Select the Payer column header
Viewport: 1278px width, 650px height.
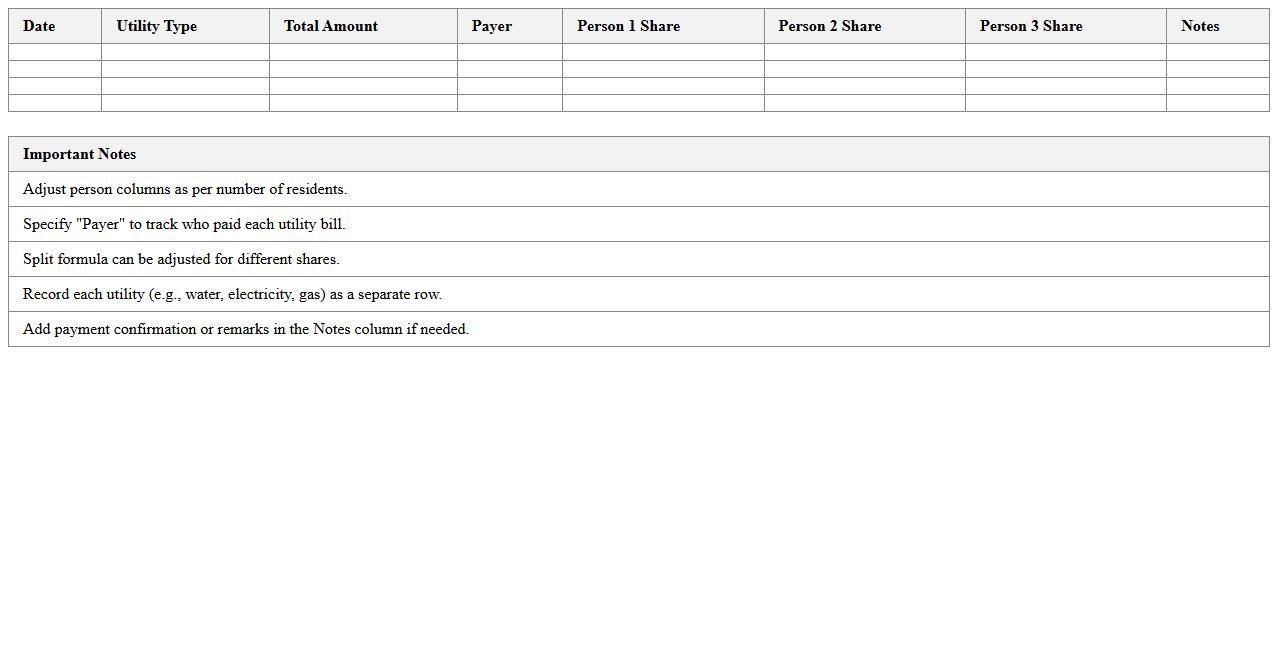coord(492,26)
